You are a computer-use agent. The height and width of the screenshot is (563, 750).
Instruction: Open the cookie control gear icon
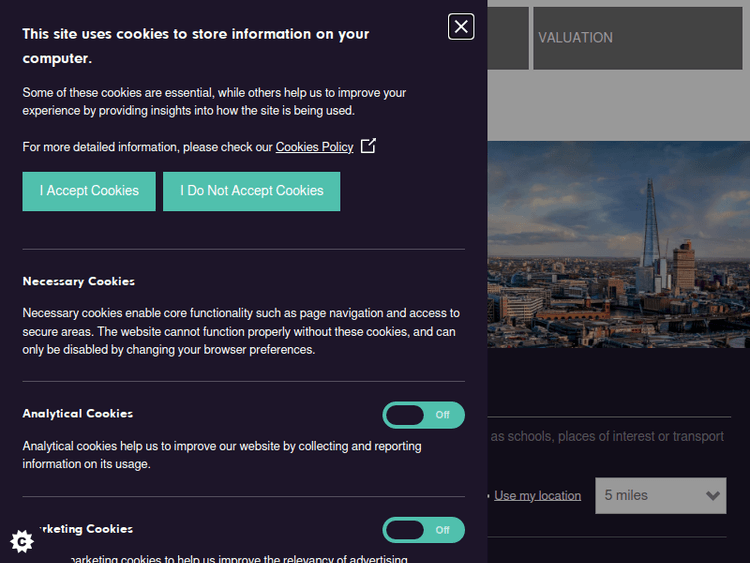click(x=22, y=541)
